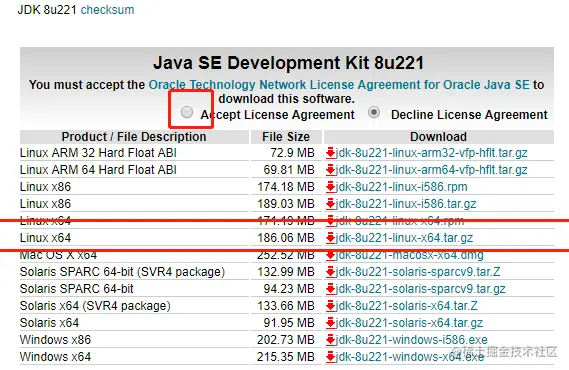Screen dimensions: 569x370
Task: Download jdk-8u221-linux-x64.tar.gz file
Action: tap(404, 238)
